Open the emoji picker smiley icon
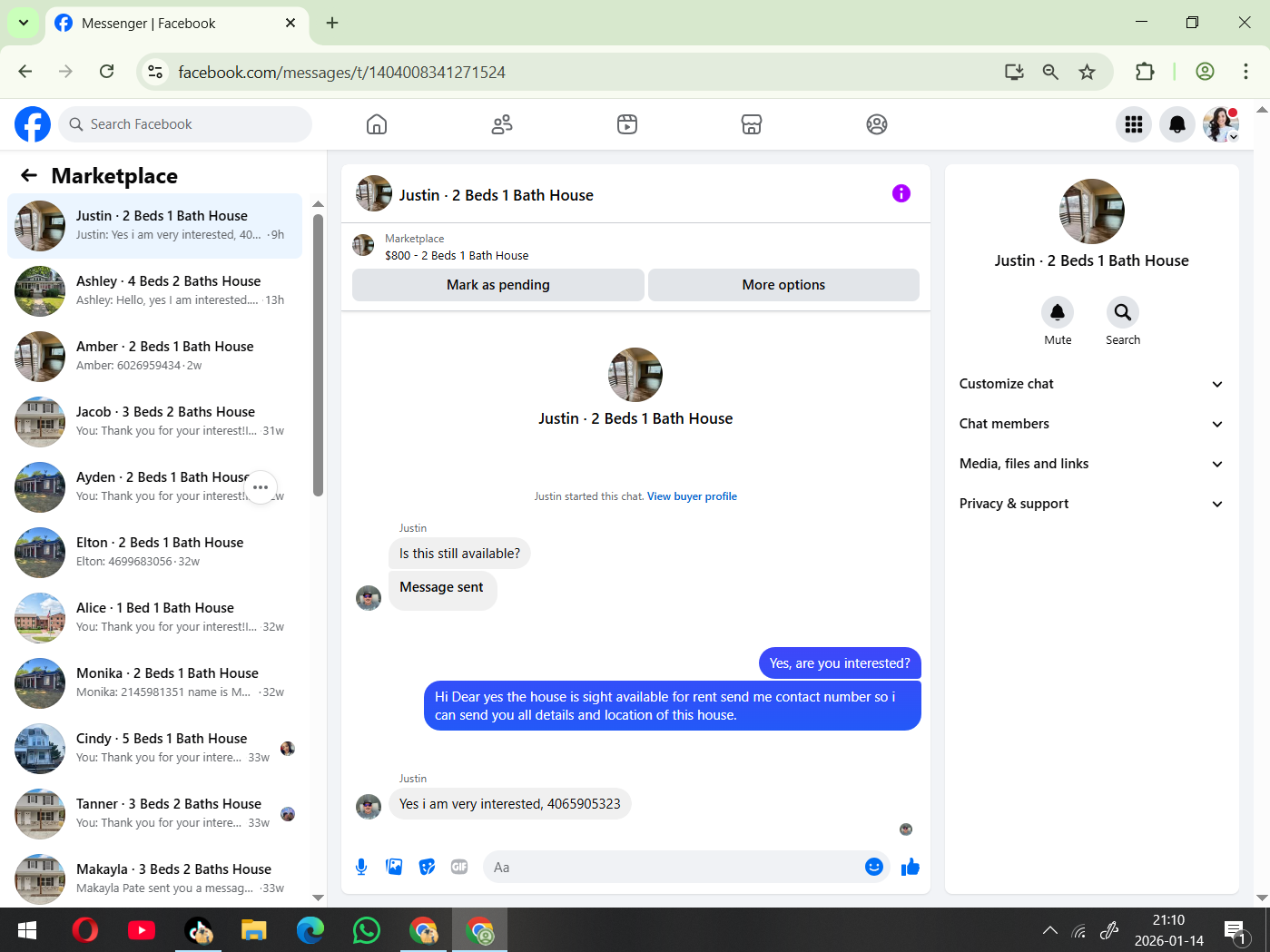Viewport: 1270px width, 952px height. coord(874,867)
